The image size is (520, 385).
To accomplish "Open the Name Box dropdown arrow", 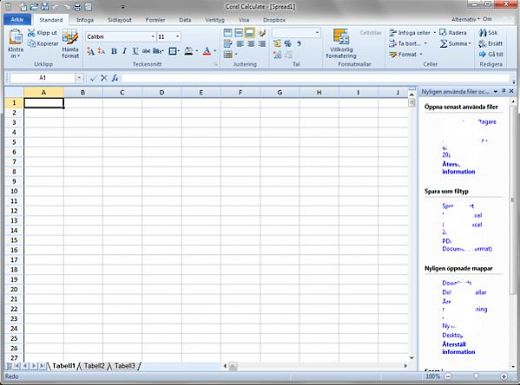I will click(x=79, y=78).
